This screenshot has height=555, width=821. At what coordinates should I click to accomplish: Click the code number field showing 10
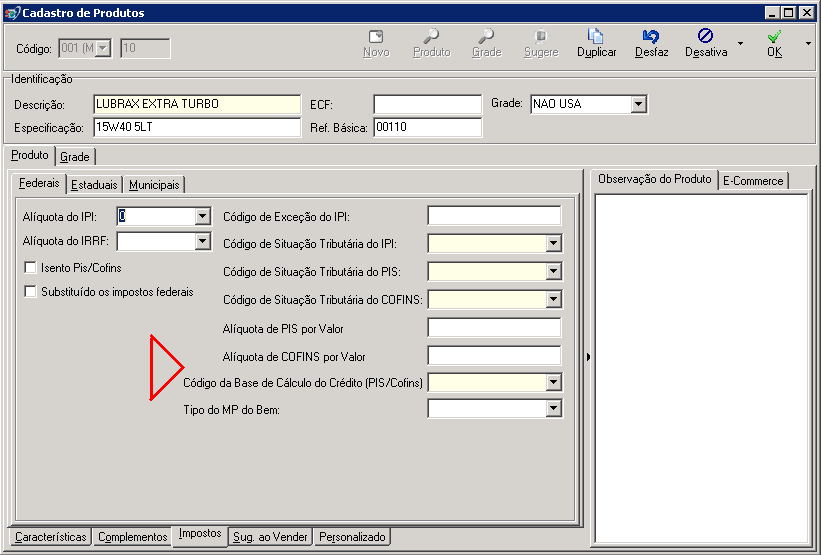pyautogui.click(x=145, y=49)
